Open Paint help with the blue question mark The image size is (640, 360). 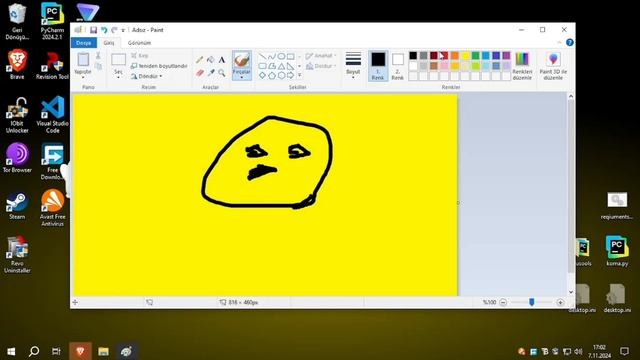point(569,42)
